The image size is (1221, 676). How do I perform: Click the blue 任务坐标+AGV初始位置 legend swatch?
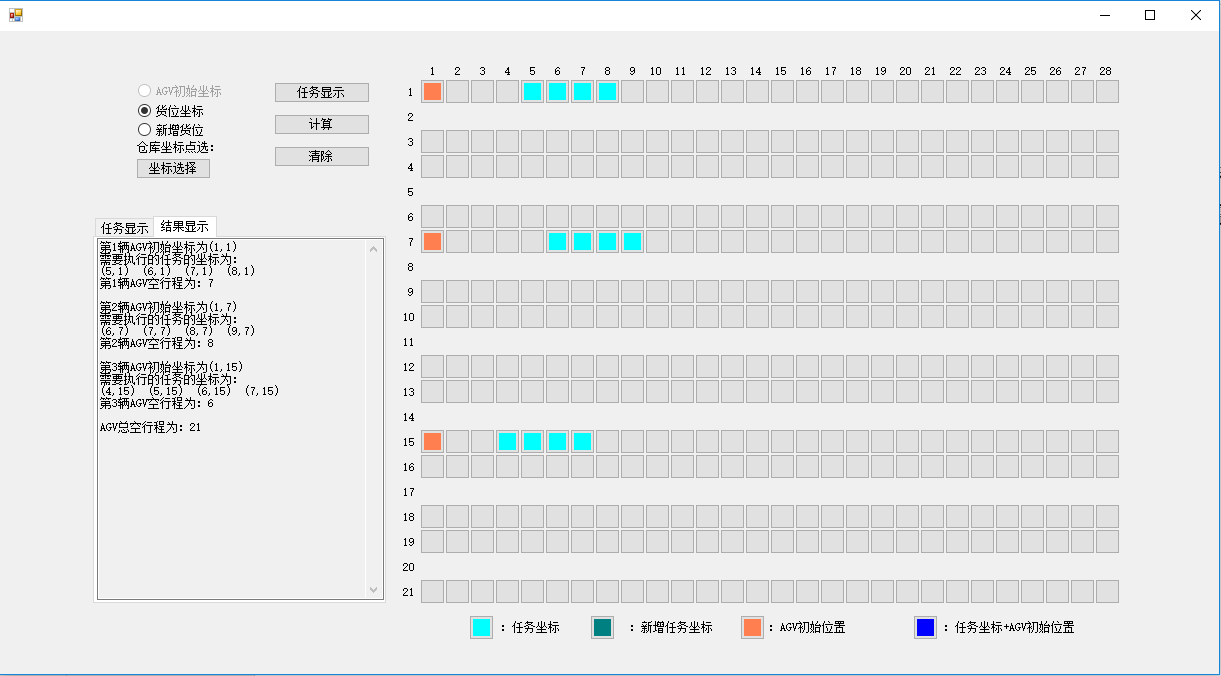point(925,627)
